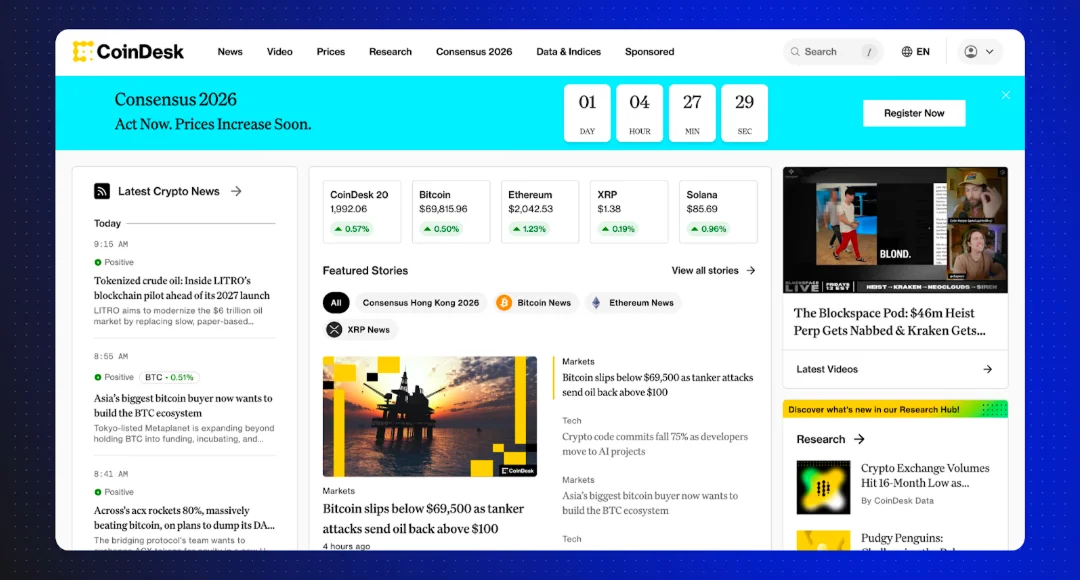Screen dimensions: 1080x580
Task: Click the Research Hub discovery banner
Action: (x=895, y=409)
